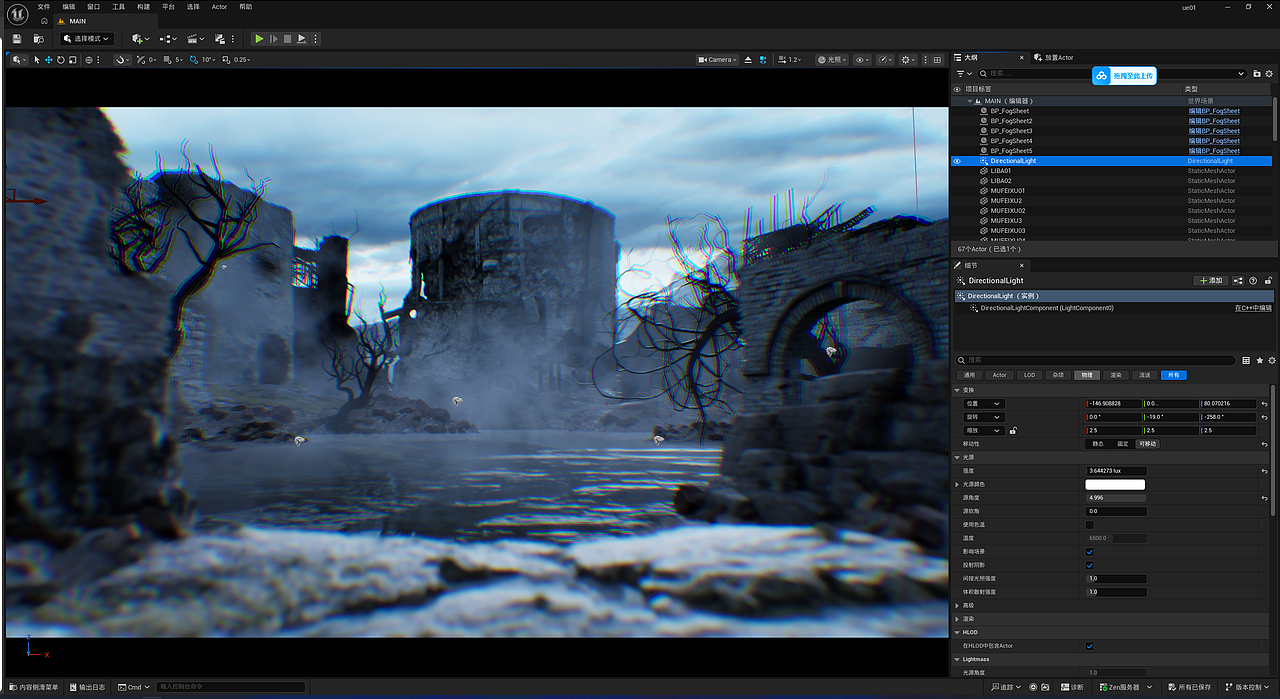This screenshot has height=699, width=1280.
Task: Select the BP_FogSheet3 actor row
Action: (x=1111, y=131)
